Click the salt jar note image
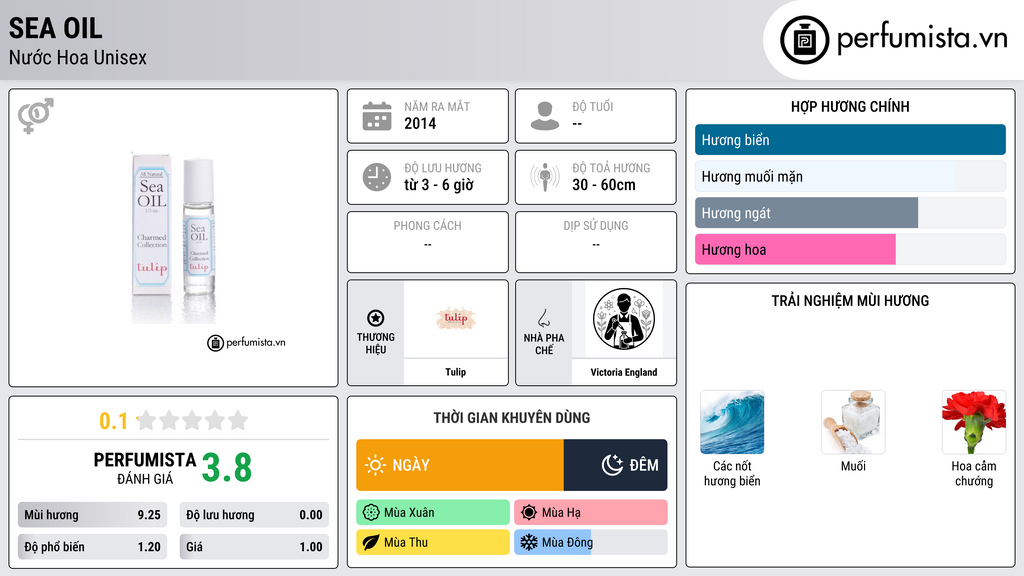The width and height of the screenshot is (1024, 576). pyautogui.click(x=853, y=422)
